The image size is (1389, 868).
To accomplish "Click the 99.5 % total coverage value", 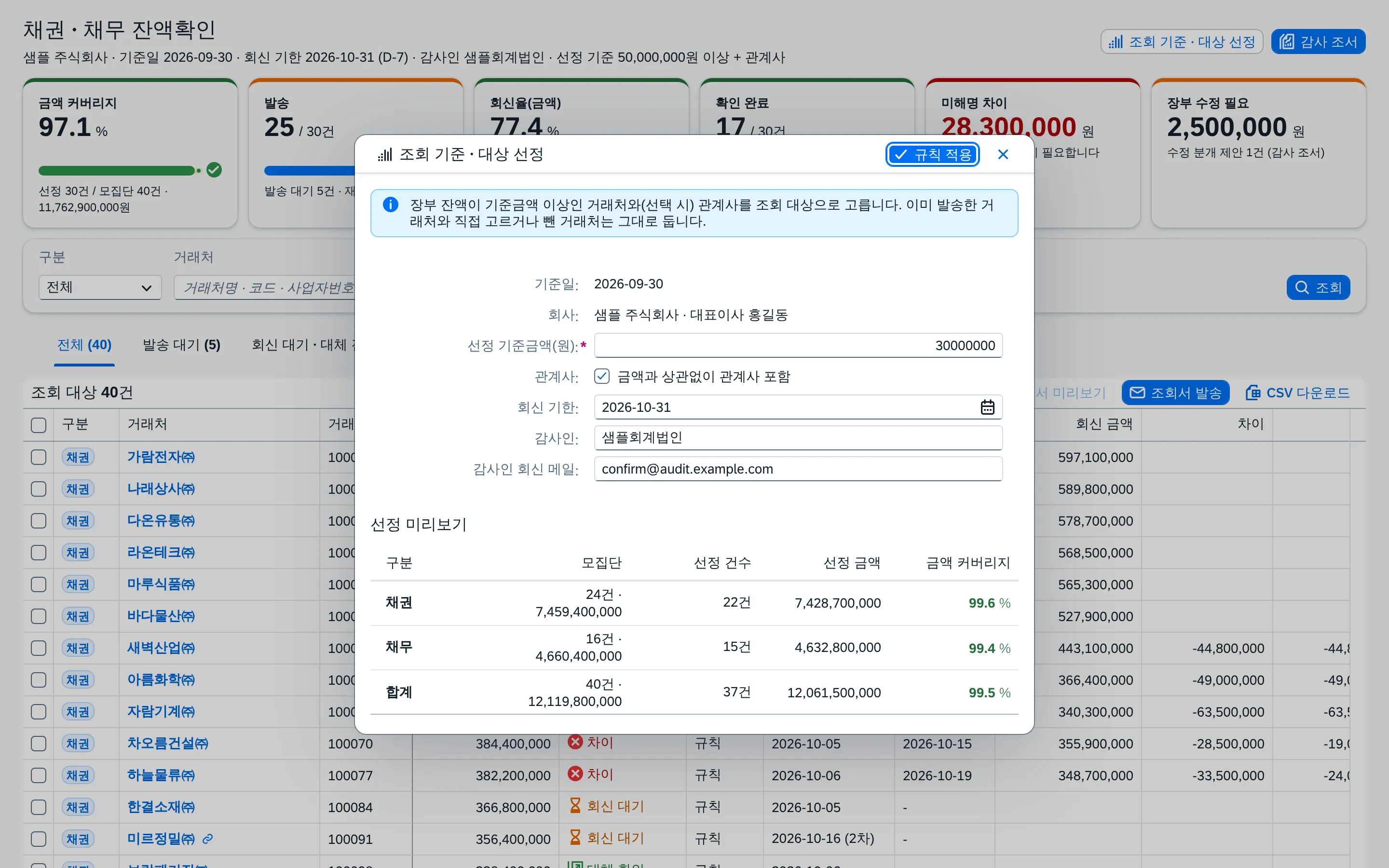I will point(990,693).
